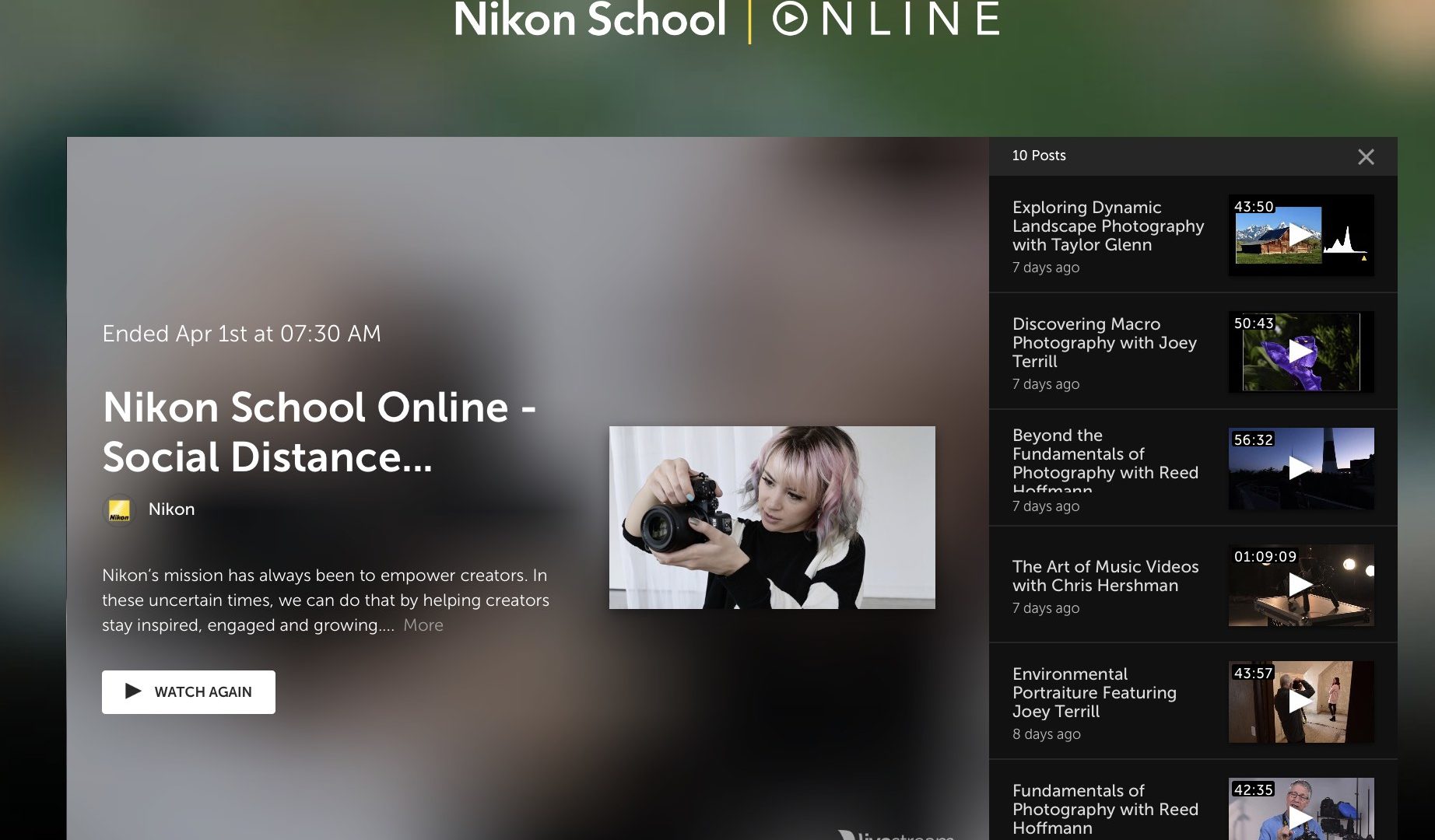
Task: Click the Nikon School Online event title
Action: tap(319, 432)
